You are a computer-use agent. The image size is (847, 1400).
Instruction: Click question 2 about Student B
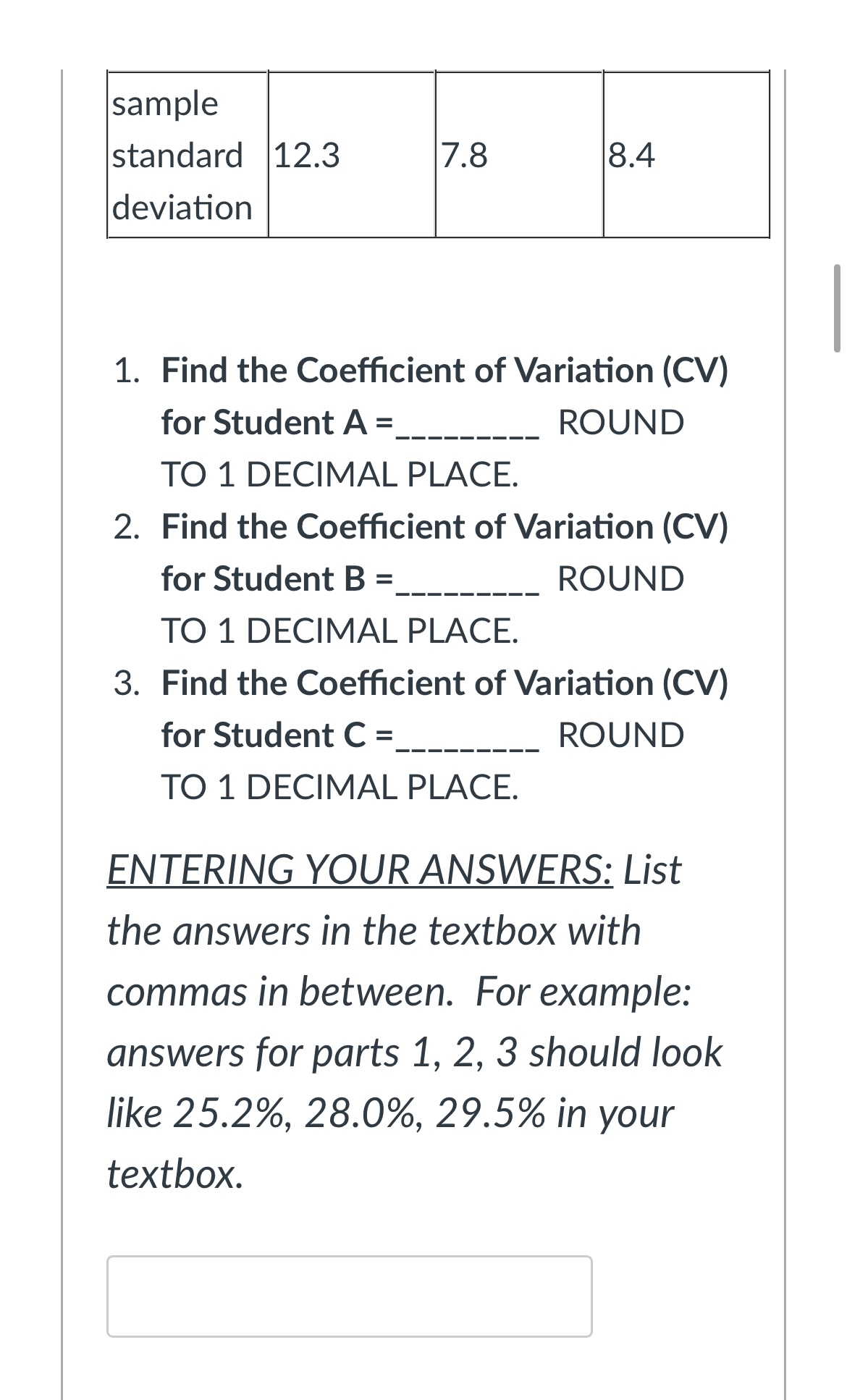click(x=420, y=579)
